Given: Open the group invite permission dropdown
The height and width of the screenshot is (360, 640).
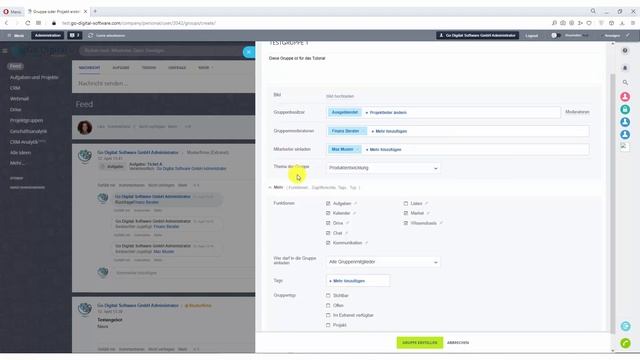Looking at the screenshot, I should pos(383,262).
